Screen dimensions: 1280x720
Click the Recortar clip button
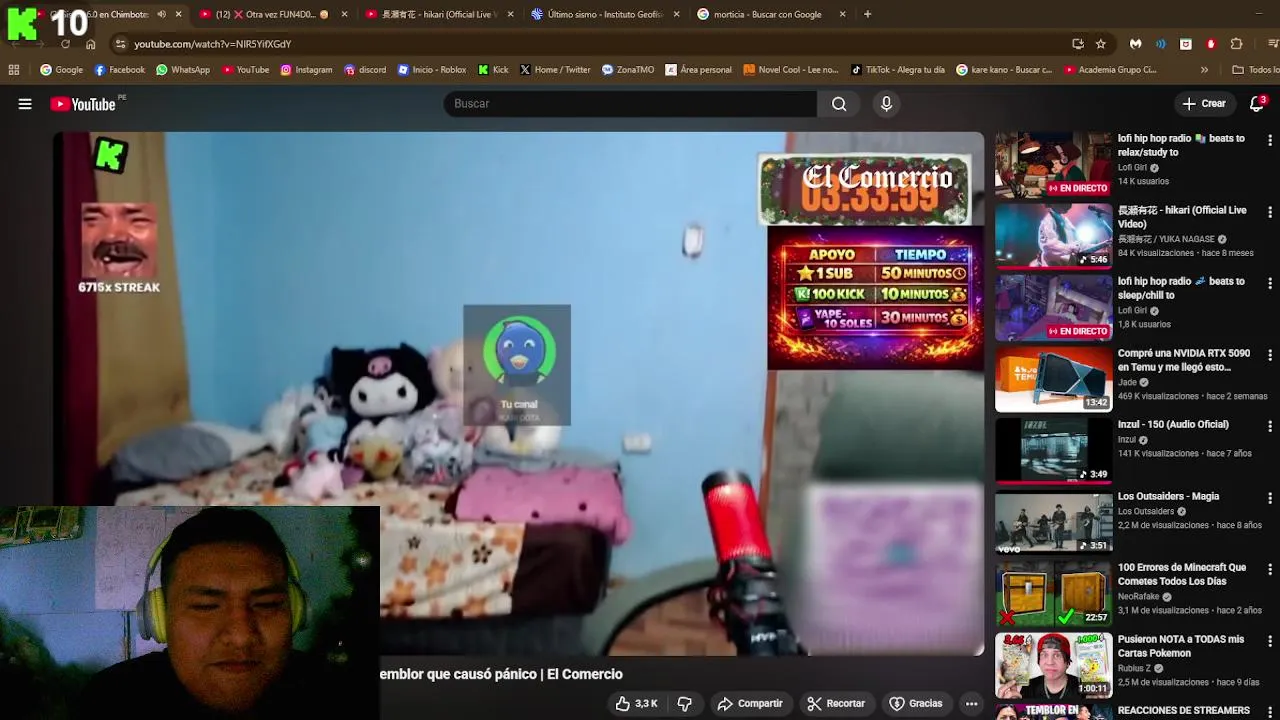pos(835,704)
